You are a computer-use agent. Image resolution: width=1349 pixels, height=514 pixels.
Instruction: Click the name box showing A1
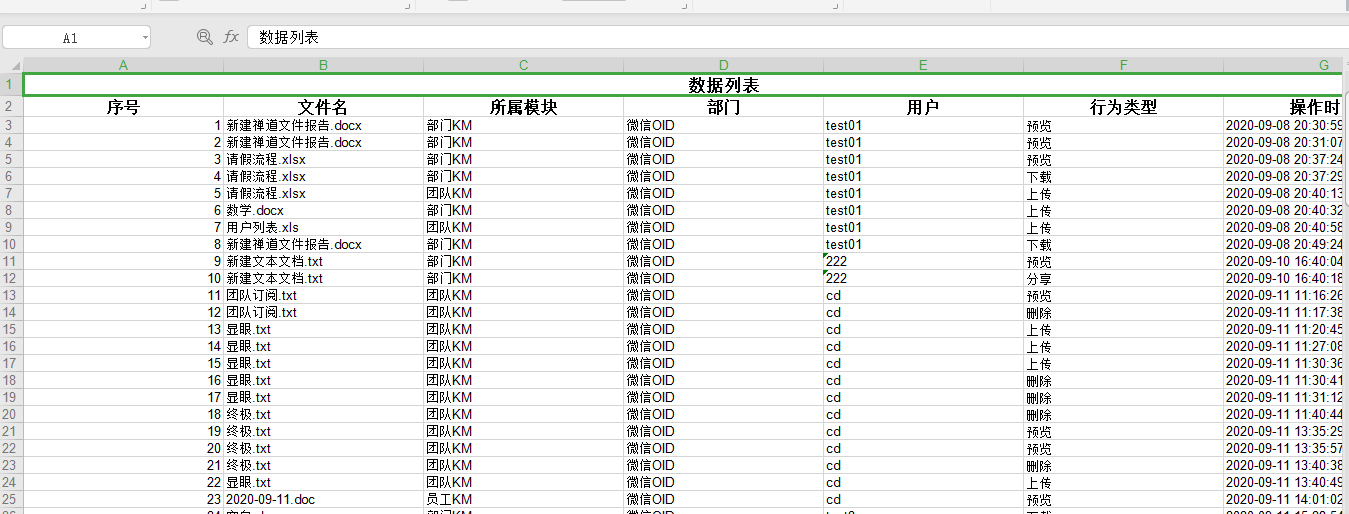70,38
